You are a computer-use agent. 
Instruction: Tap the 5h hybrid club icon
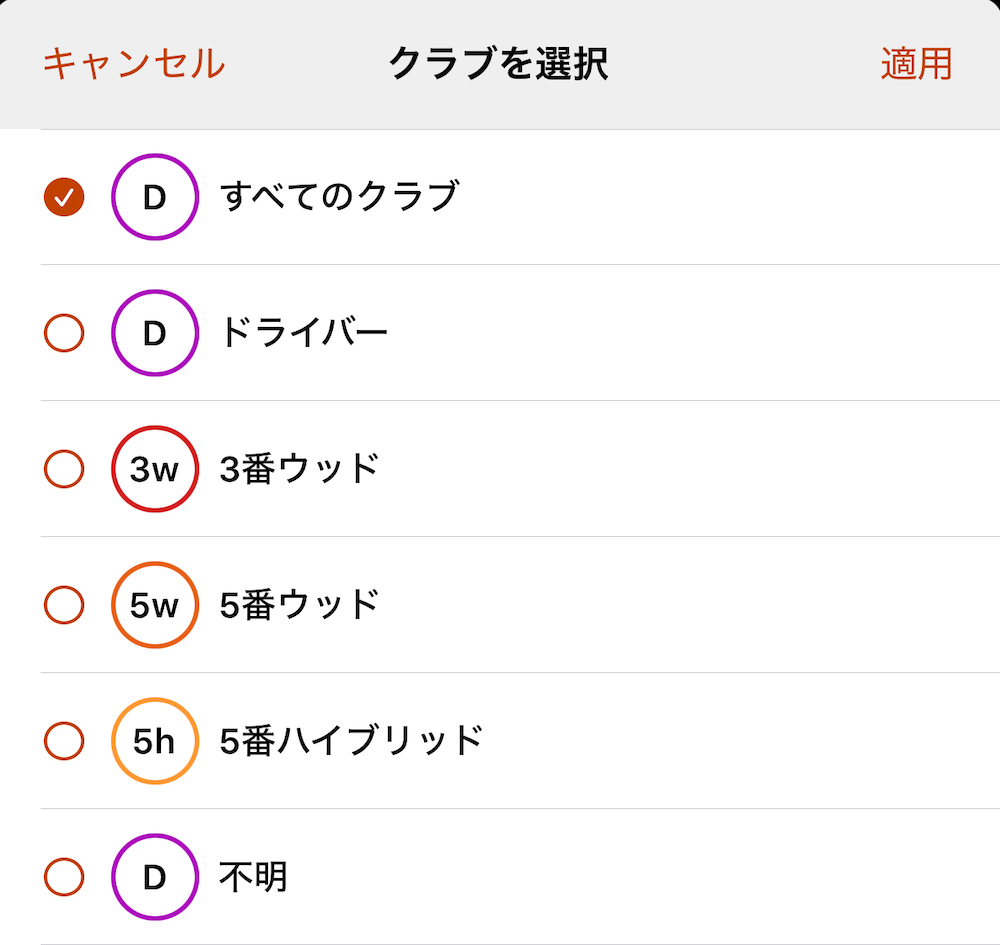(x=155, y=741)
